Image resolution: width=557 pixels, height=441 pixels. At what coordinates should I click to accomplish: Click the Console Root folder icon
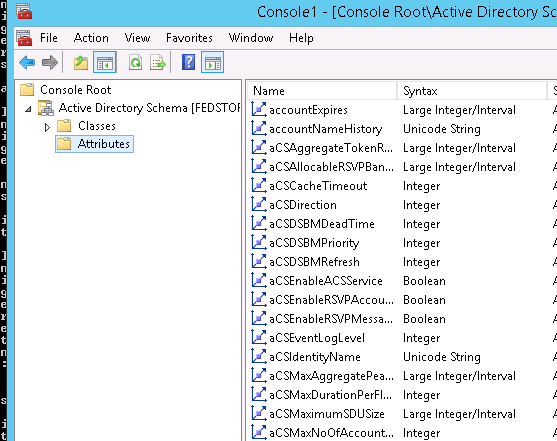[x=27, y=90]
